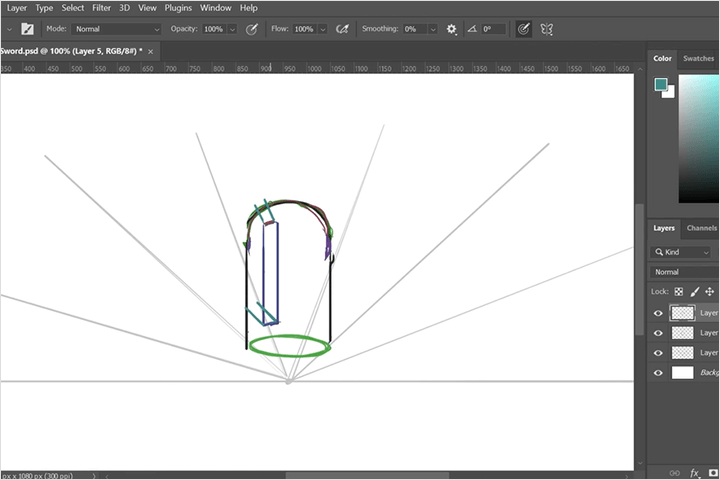Select the foreground teal color swatch
This screenshot has height=480, width=720.
(661, 84)
